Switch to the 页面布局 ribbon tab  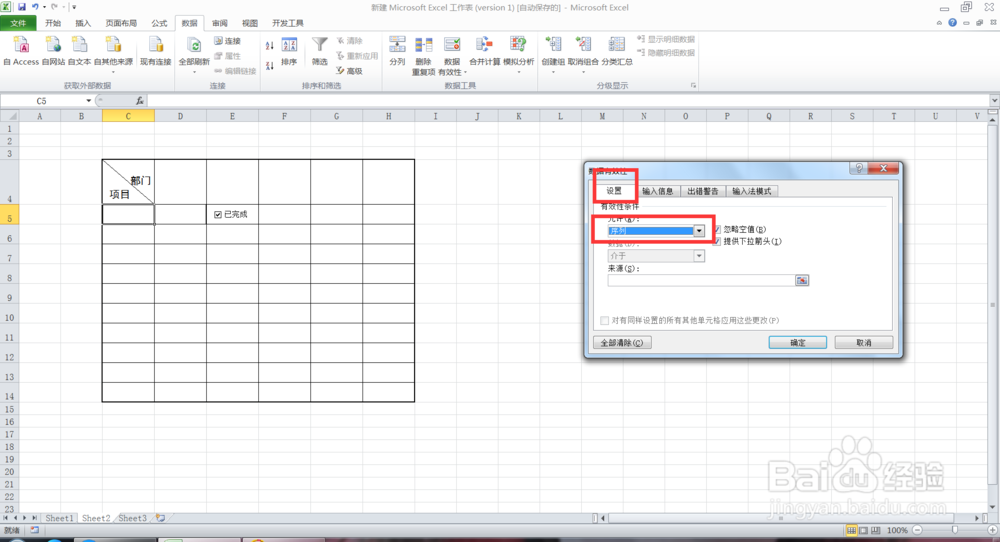[121, 23]
